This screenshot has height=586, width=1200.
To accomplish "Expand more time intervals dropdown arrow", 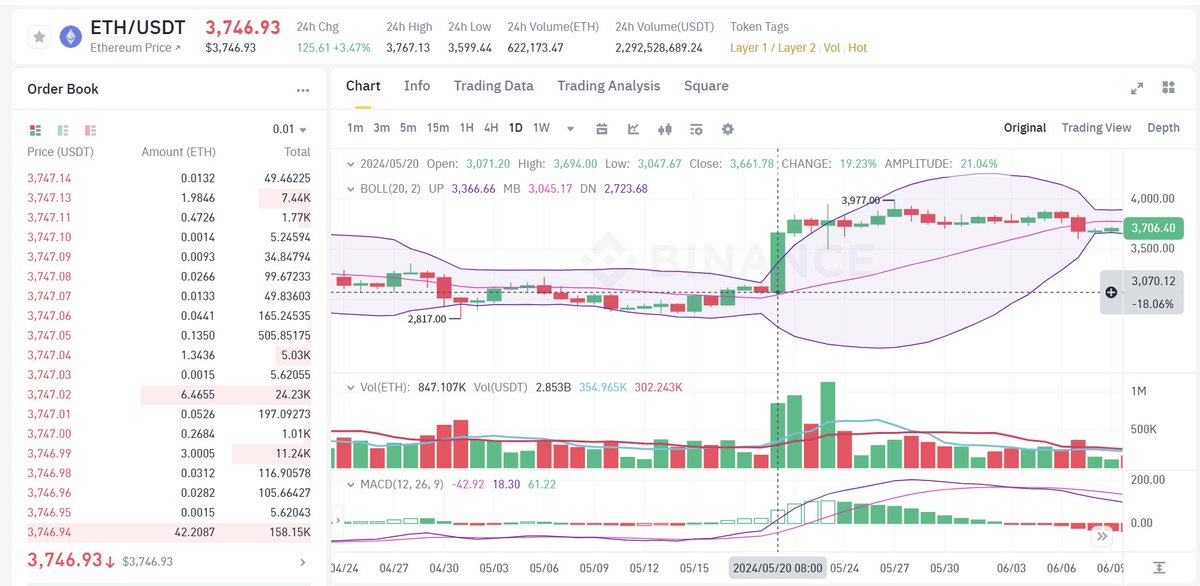I will coord(571,128).
